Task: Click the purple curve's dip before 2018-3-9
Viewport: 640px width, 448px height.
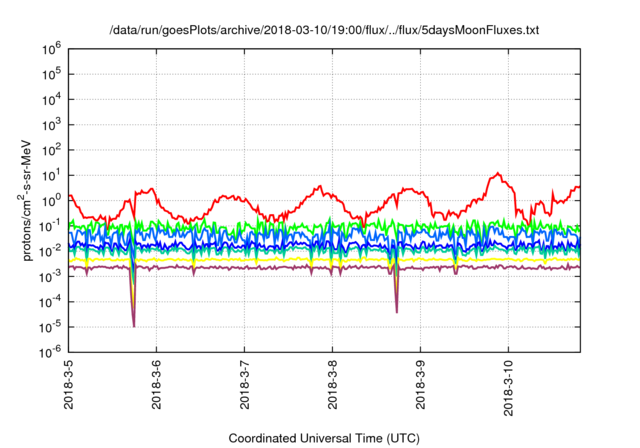Action: tap(397, 312)
